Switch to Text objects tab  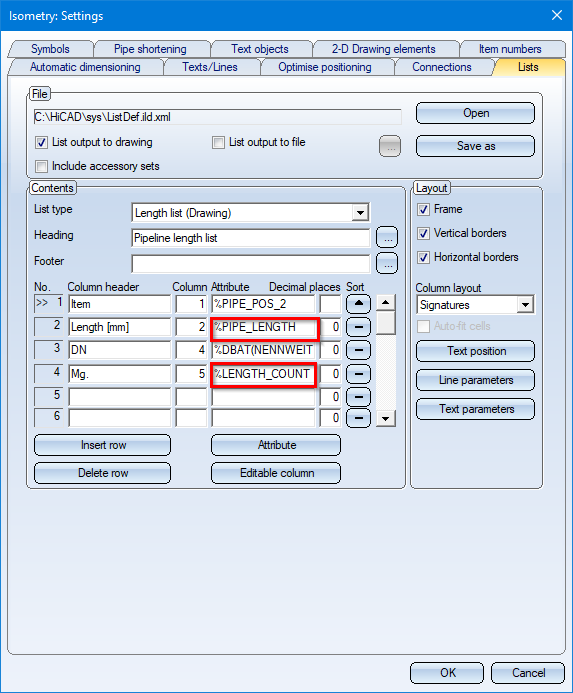pyautogui.click(x=260, y=49)
